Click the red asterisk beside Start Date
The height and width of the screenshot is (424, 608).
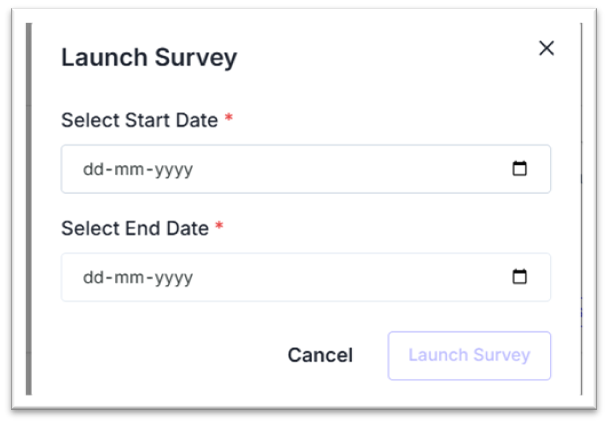(x=229, y=120)
